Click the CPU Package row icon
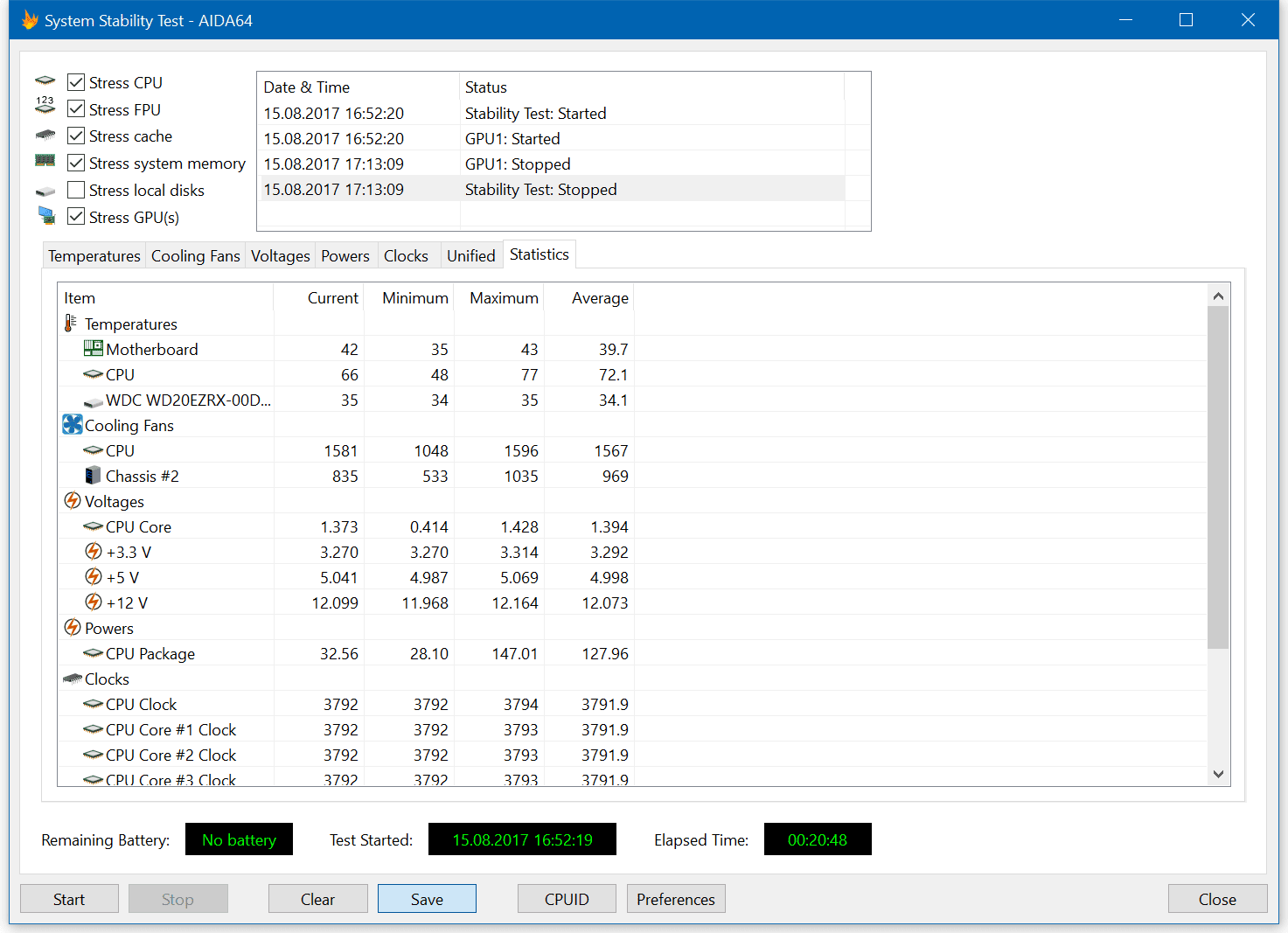The width and height of the screenshot is (1288, 933). (94, 653)
